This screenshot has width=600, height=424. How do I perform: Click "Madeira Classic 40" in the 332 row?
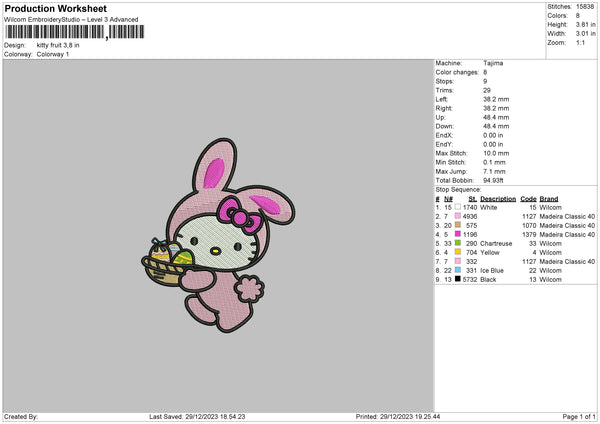(x=567, y=262)
